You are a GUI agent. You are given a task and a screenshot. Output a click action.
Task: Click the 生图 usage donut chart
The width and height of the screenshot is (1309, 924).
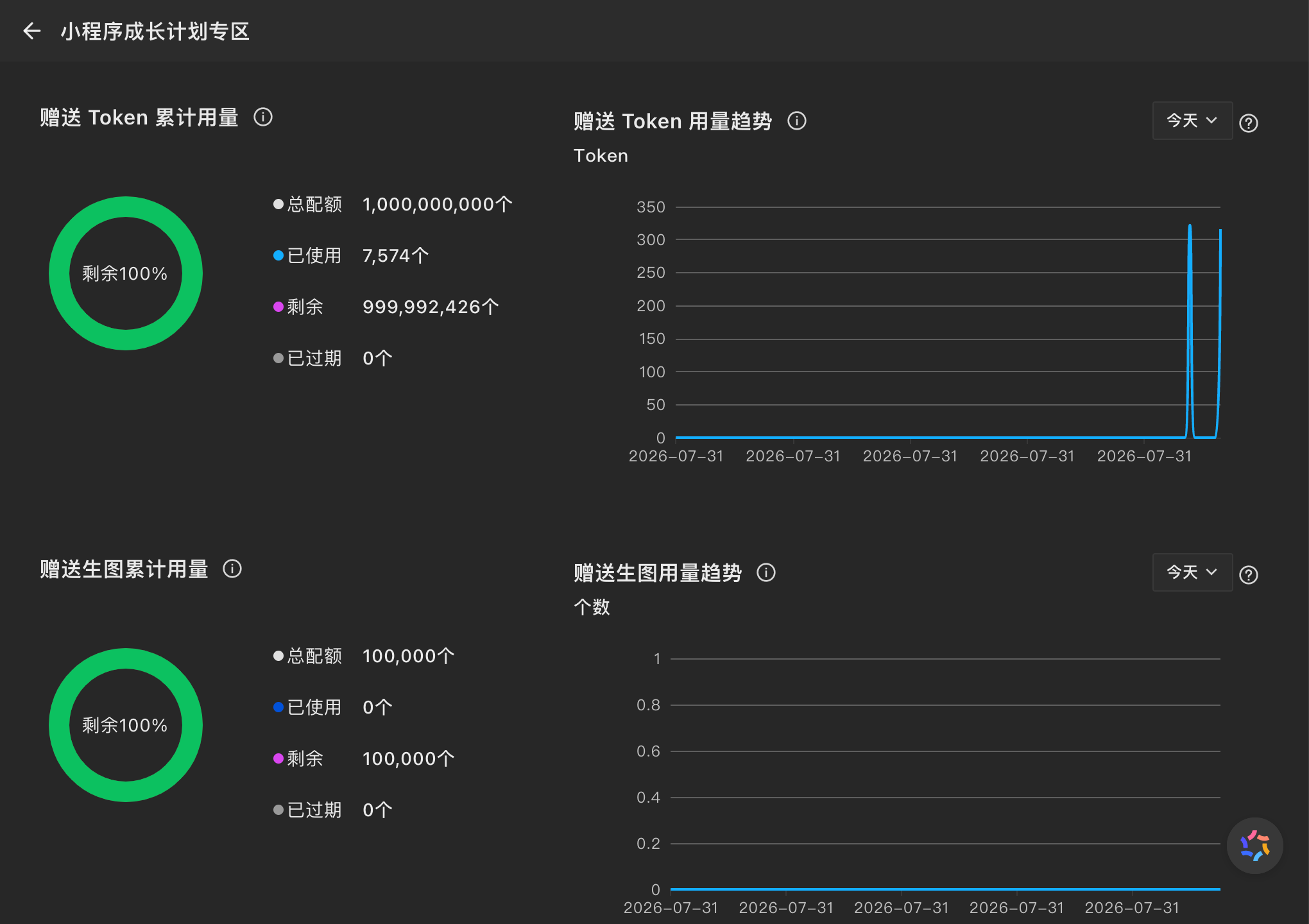click(126, 725)
